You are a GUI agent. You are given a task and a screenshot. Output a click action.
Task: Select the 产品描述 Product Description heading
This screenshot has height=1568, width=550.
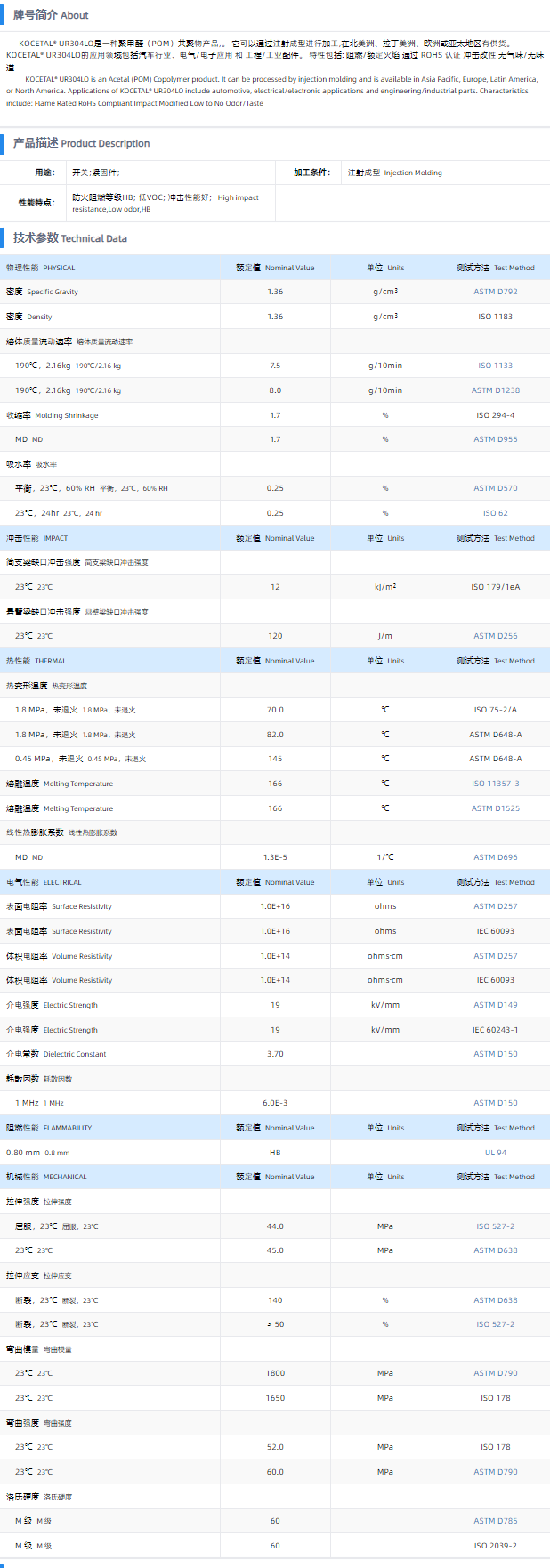[x=81, y=143]
